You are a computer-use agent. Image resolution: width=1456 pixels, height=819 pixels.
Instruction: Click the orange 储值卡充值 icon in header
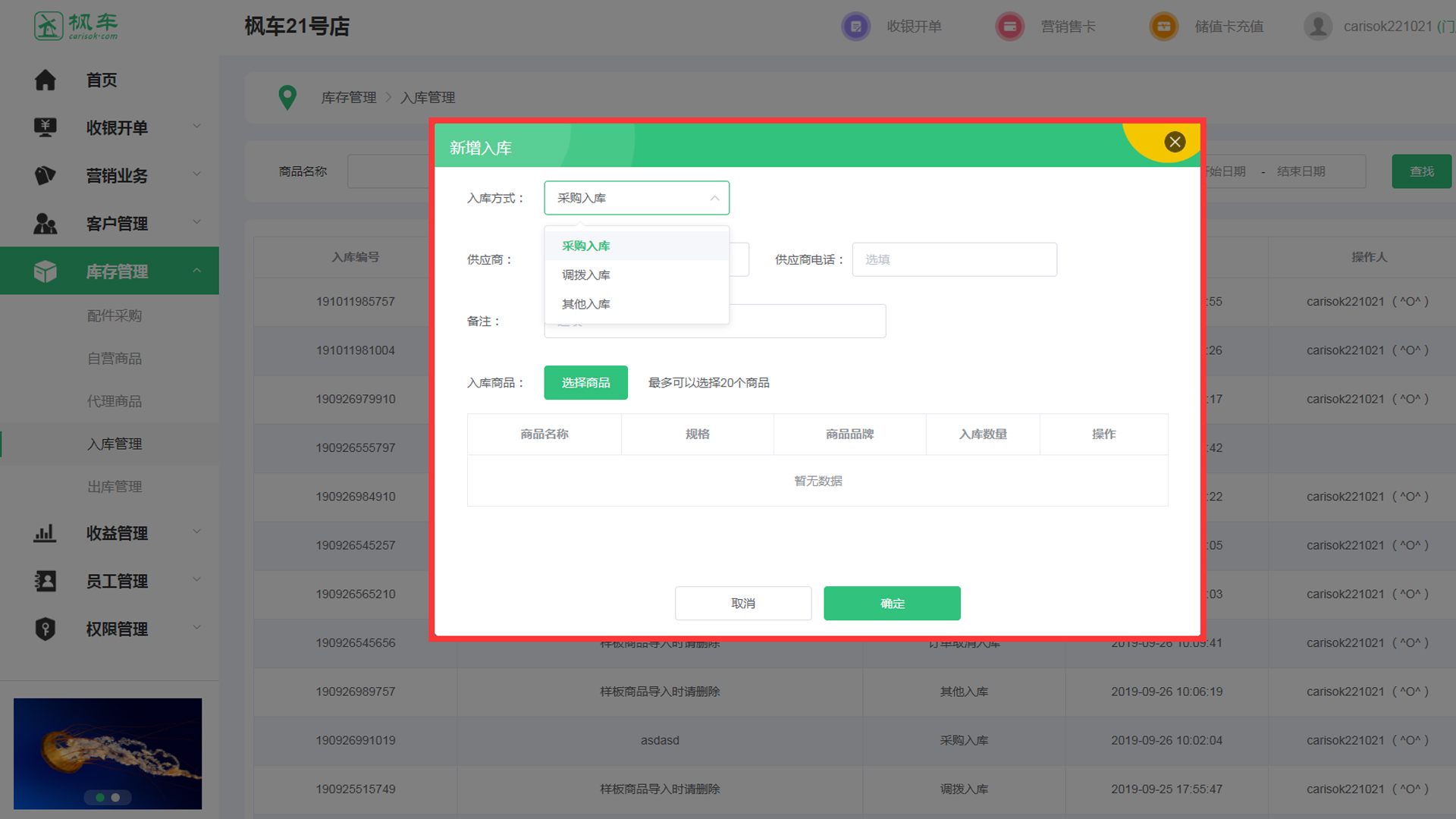tap(1163, 27)
